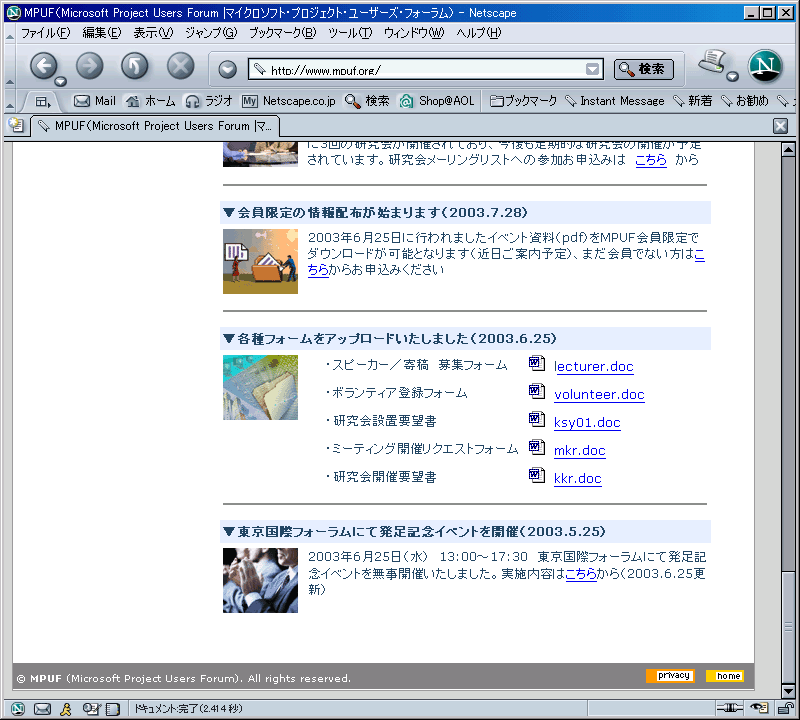
Task: Open the ツール(T) menu
Action: 350,33
